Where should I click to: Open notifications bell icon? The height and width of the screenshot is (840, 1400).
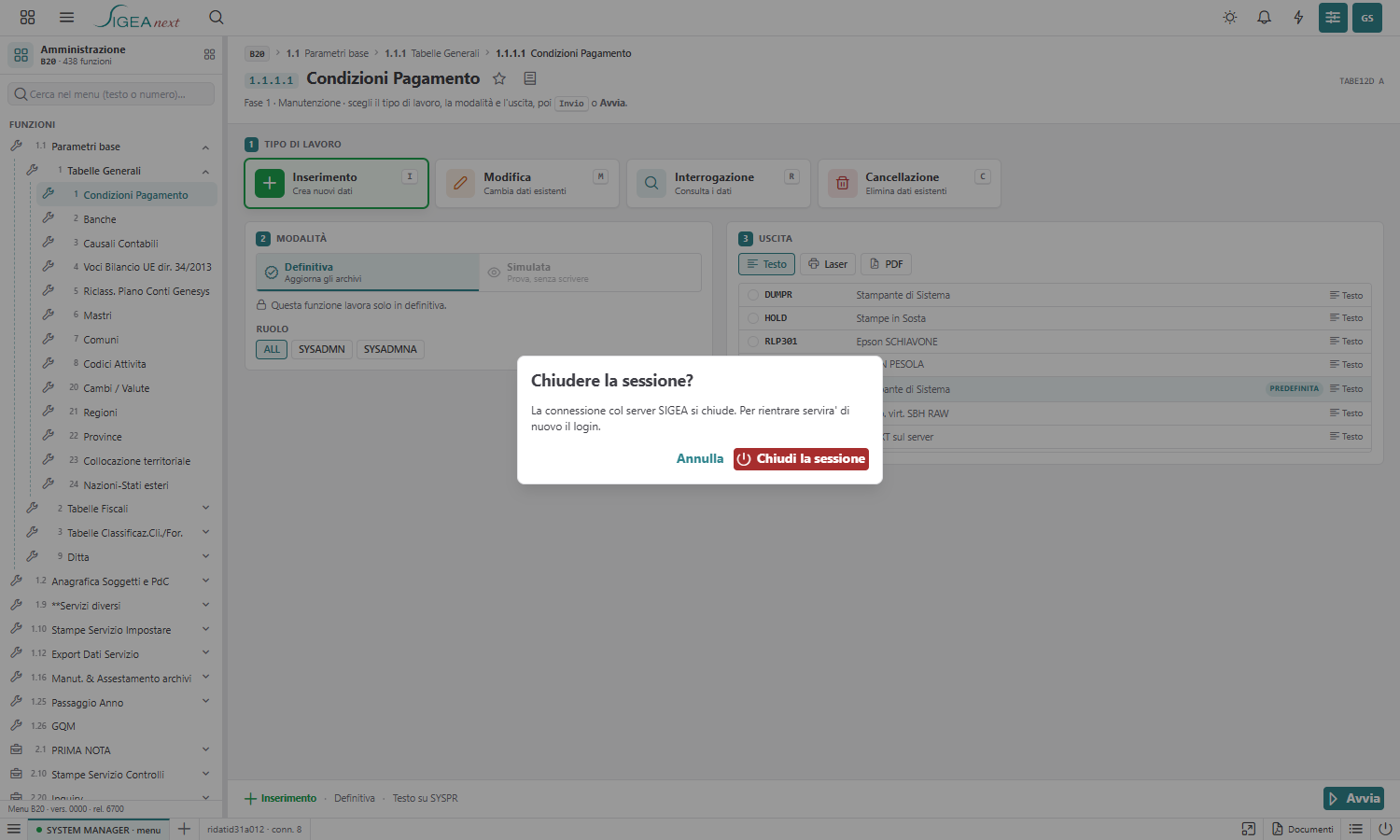coord(1264,18)
